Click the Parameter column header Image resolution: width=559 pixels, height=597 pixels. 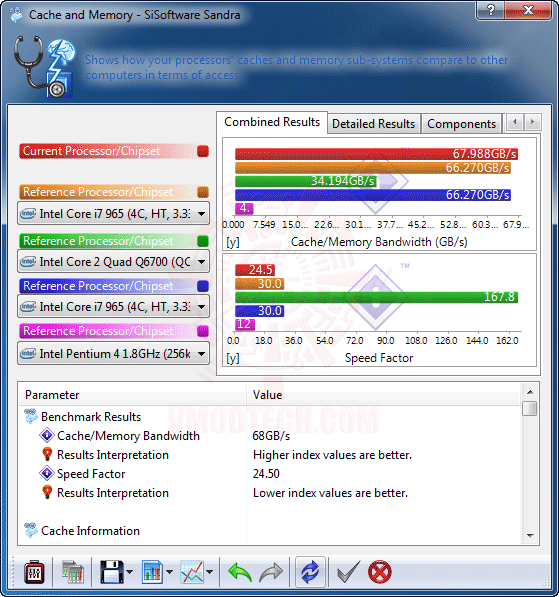click(132, 395)
